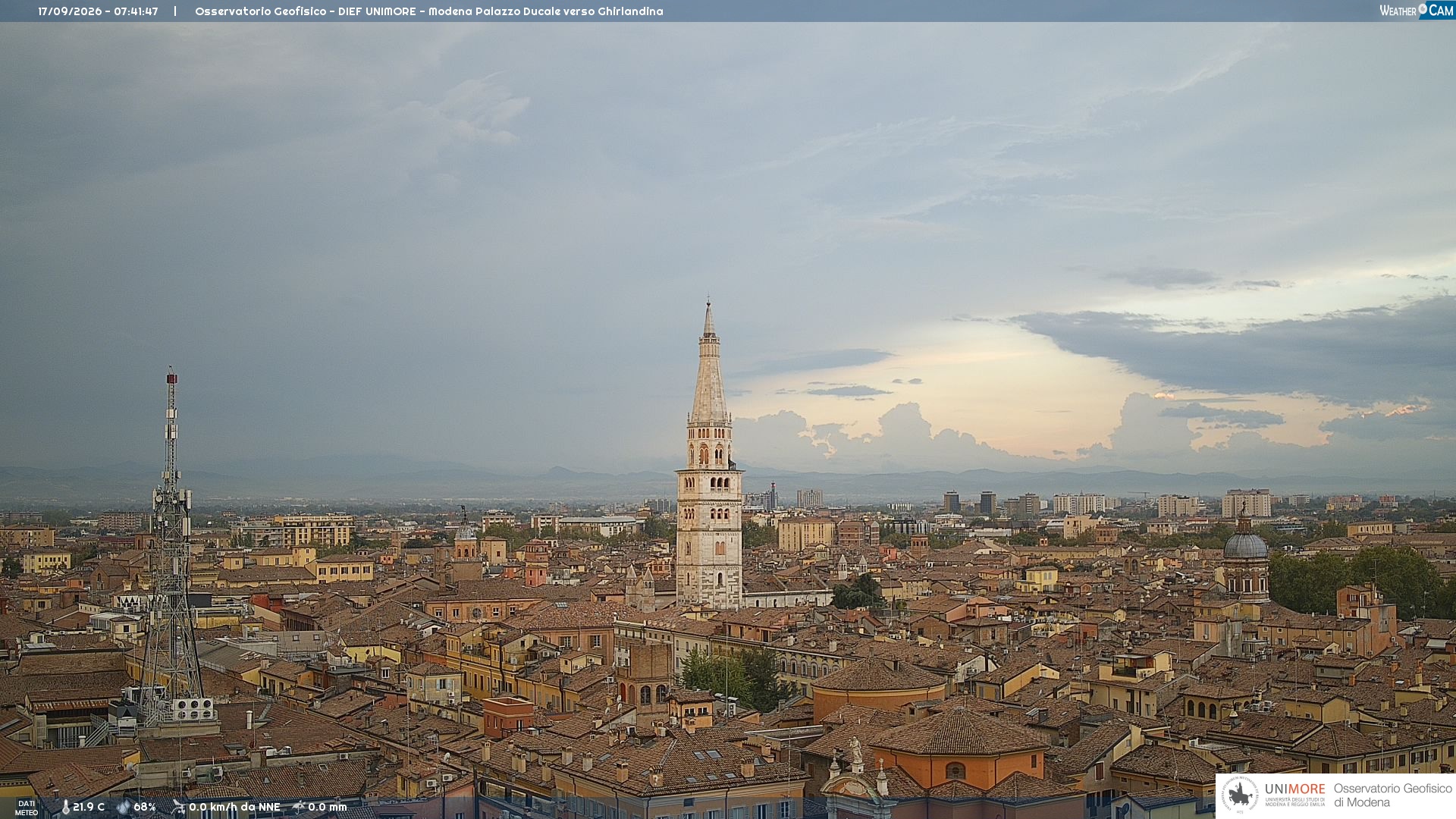Click the grey church dome on right
This screenshot has width=1456, height=819.
point(1245,544)
